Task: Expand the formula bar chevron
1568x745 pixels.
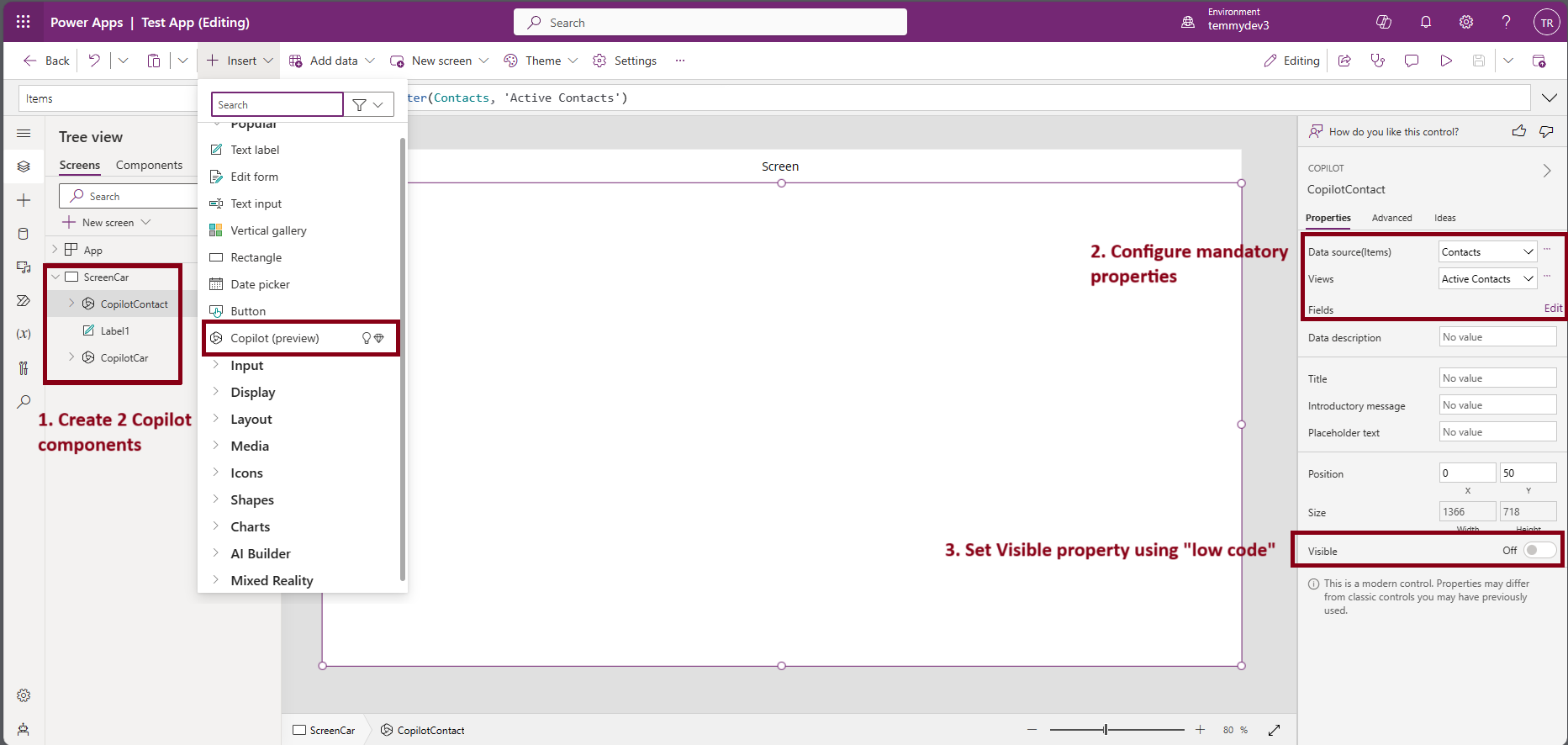Action: (x=1549, y=98)
